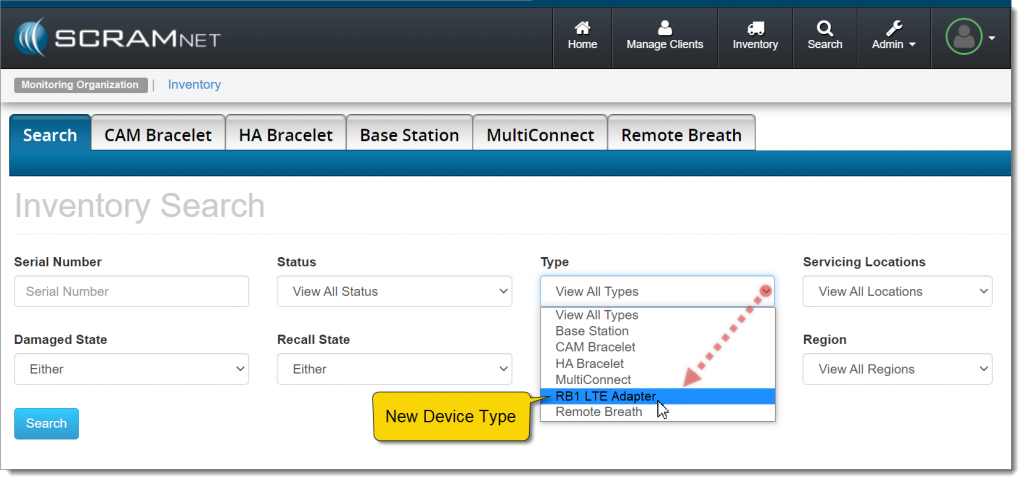
Task: Select the Search tab
Action: [50, 134]
